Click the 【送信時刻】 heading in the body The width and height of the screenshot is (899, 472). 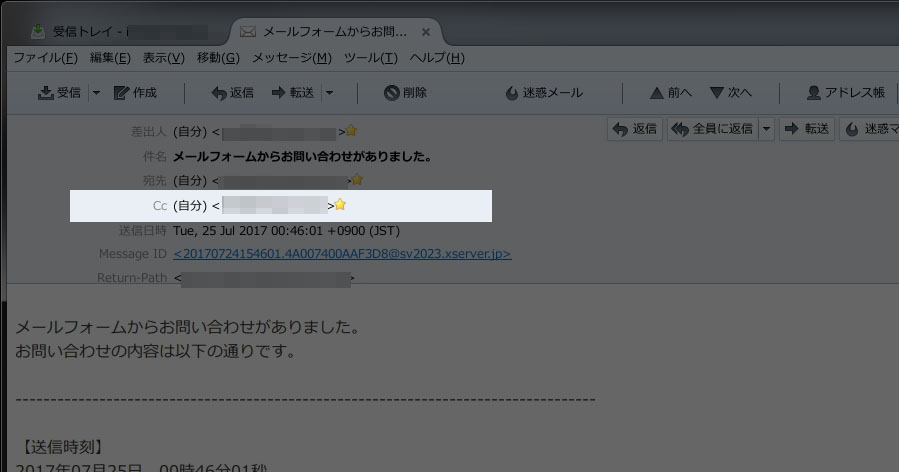click(61, 447)
